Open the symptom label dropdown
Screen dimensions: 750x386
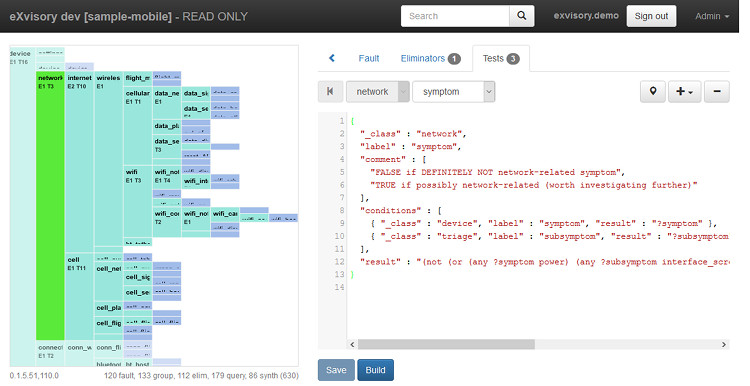click(453, 91)
